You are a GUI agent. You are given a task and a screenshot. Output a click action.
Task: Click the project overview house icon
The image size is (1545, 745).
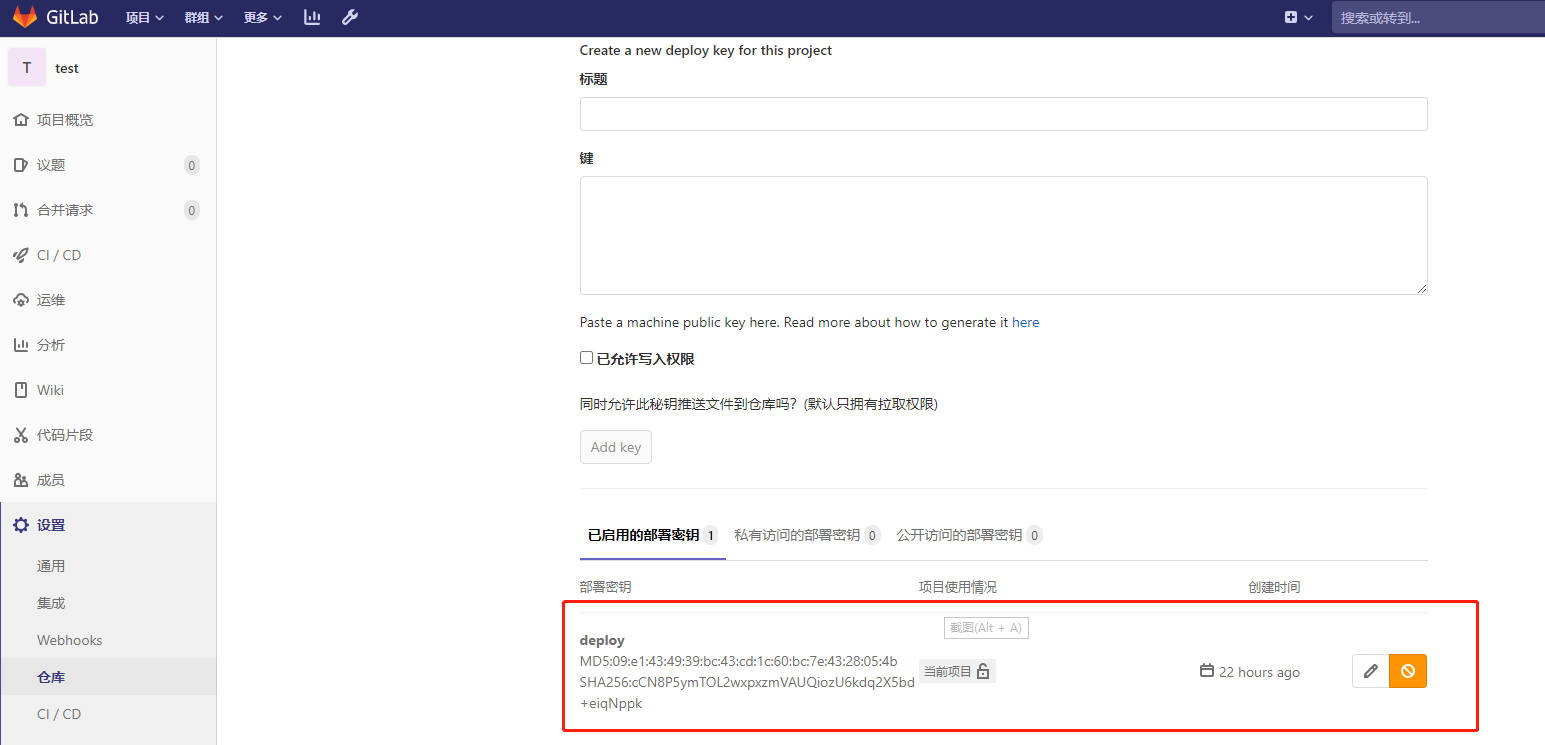pyautogui.click(x=20, y=120)
